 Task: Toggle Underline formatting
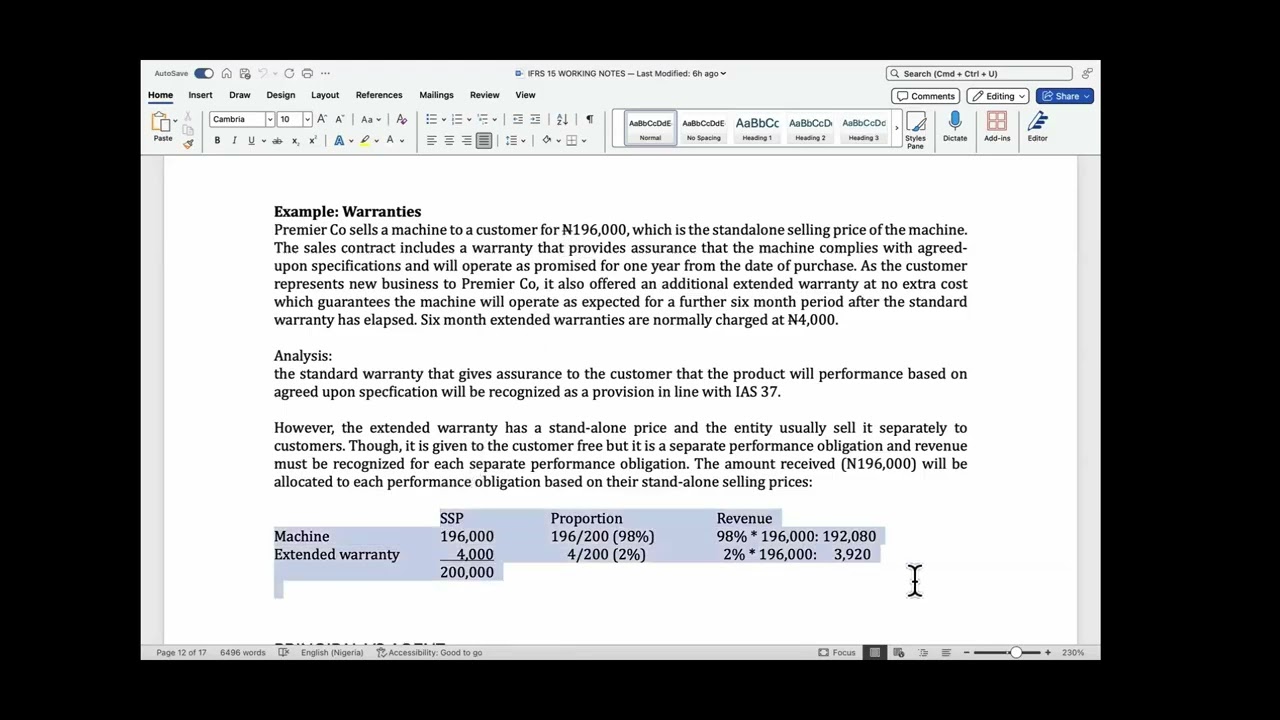(251, 141)
